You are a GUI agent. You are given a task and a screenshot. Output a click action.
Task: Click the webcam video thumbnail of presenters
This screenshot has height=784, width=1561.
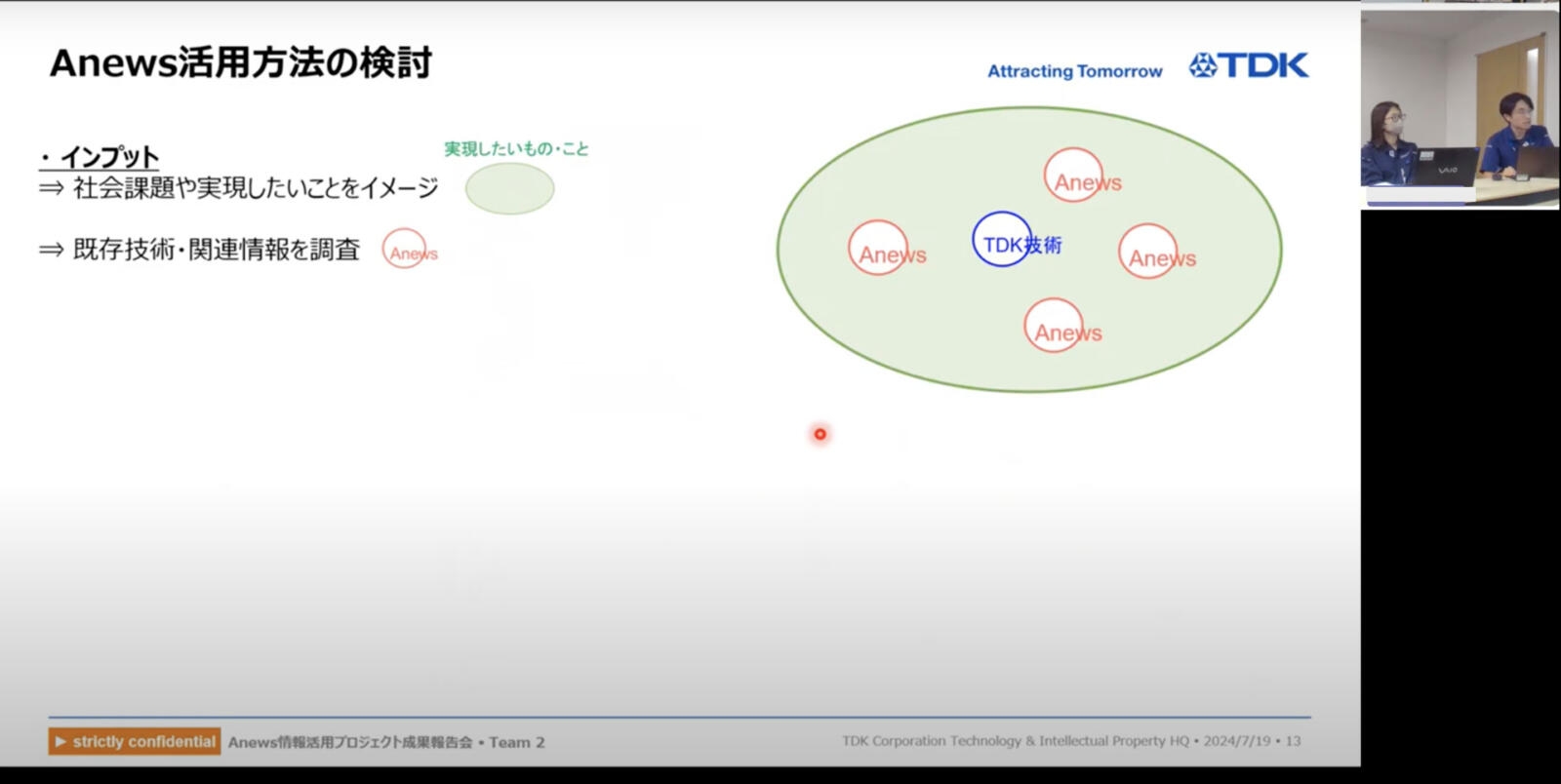1460,108
